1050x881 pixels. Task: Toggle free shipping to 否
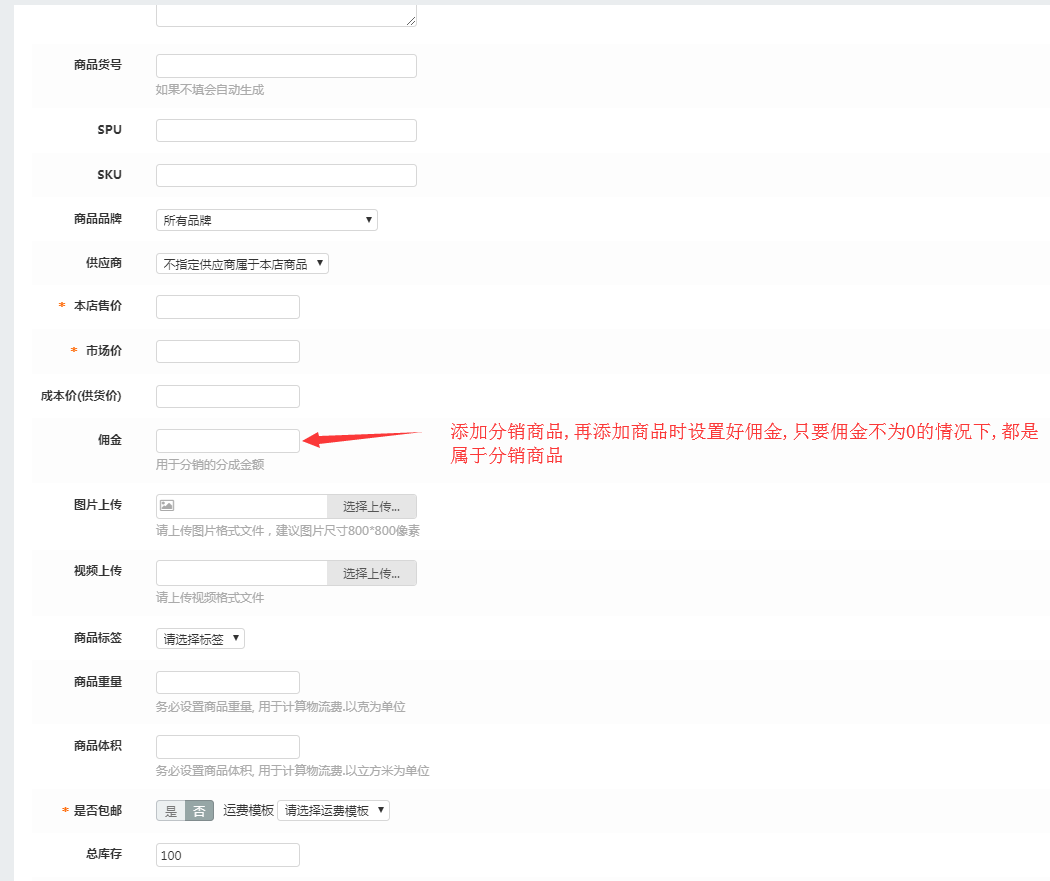pos(199,811)
